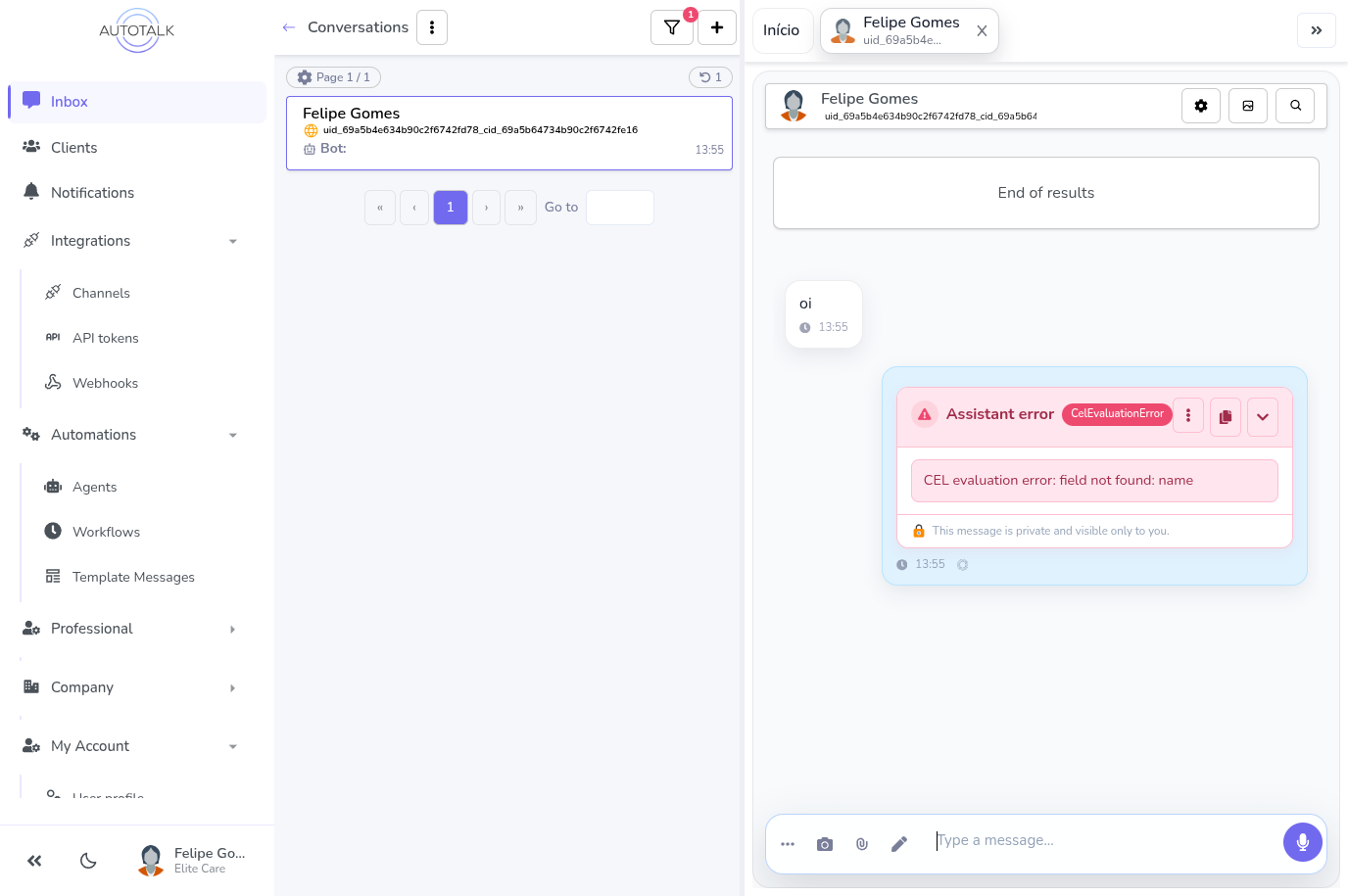The image size is (1348, 896).
Task: Click the camera icon in message bar
Action: click(825, 844)
